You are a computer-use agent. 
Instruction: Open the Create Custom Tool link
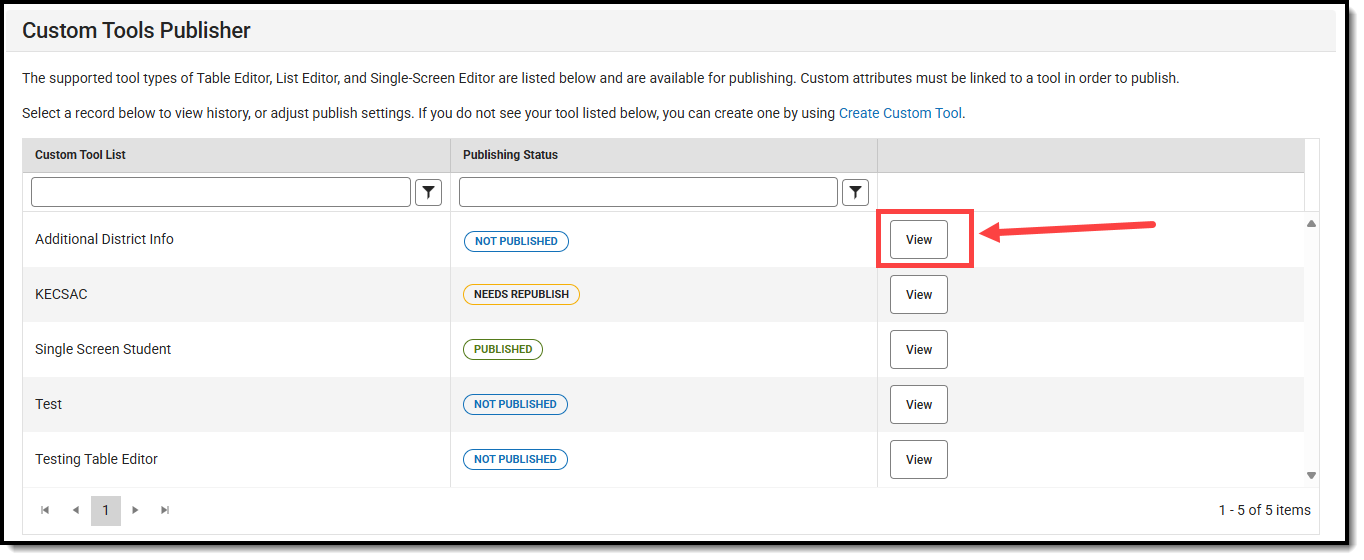point(900,113)
